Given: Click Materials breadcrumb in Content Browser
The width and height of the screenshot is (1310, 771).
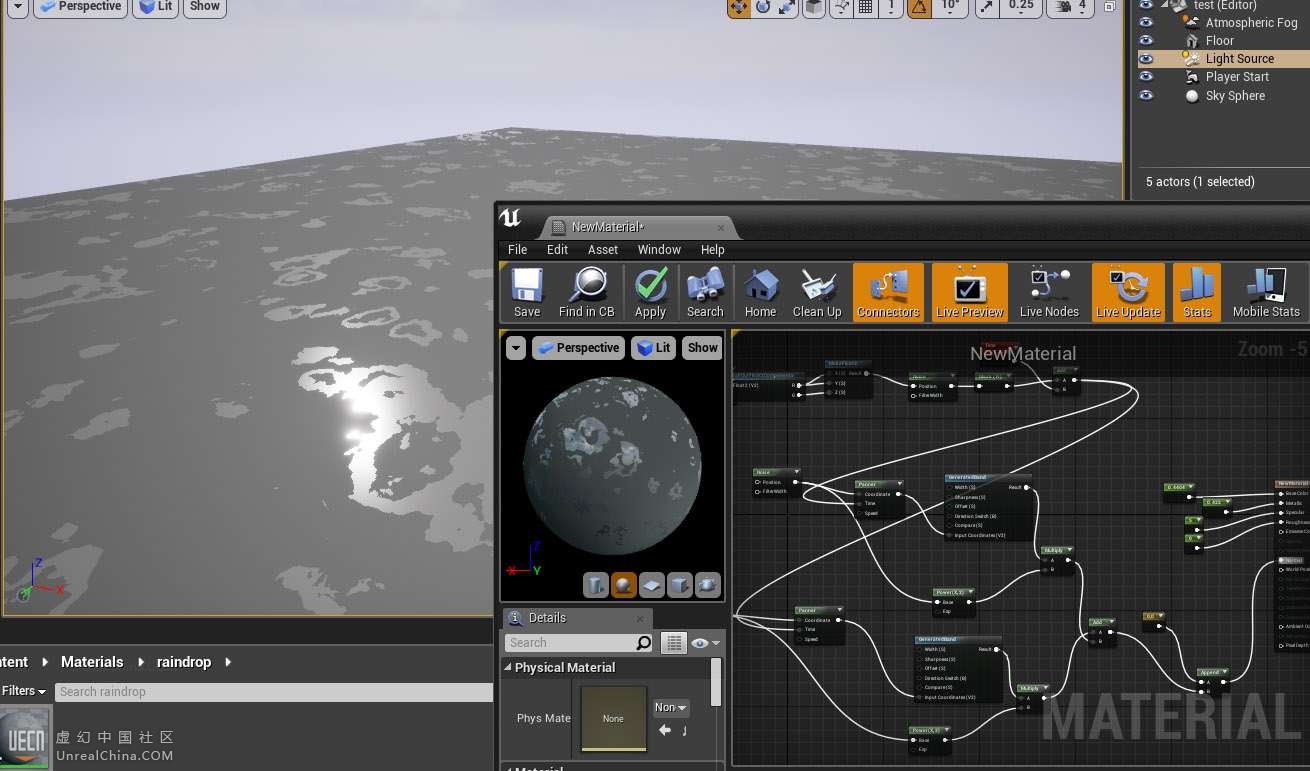Looking at the screenshot, I should pyautogui.click(x=92, y=662).
